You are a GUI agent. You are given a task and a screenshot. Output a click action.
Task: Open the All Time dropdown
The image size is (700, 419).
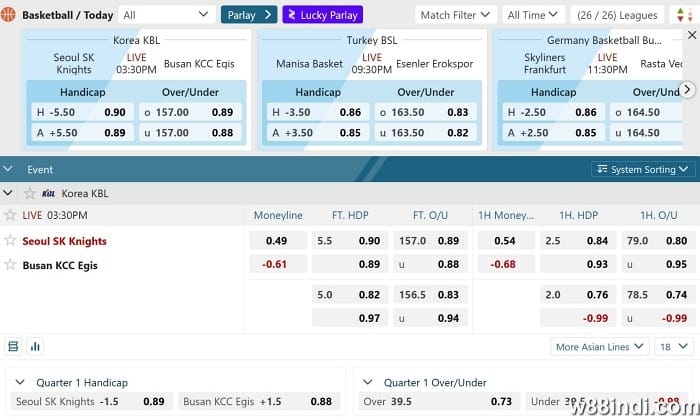point(531,15)
